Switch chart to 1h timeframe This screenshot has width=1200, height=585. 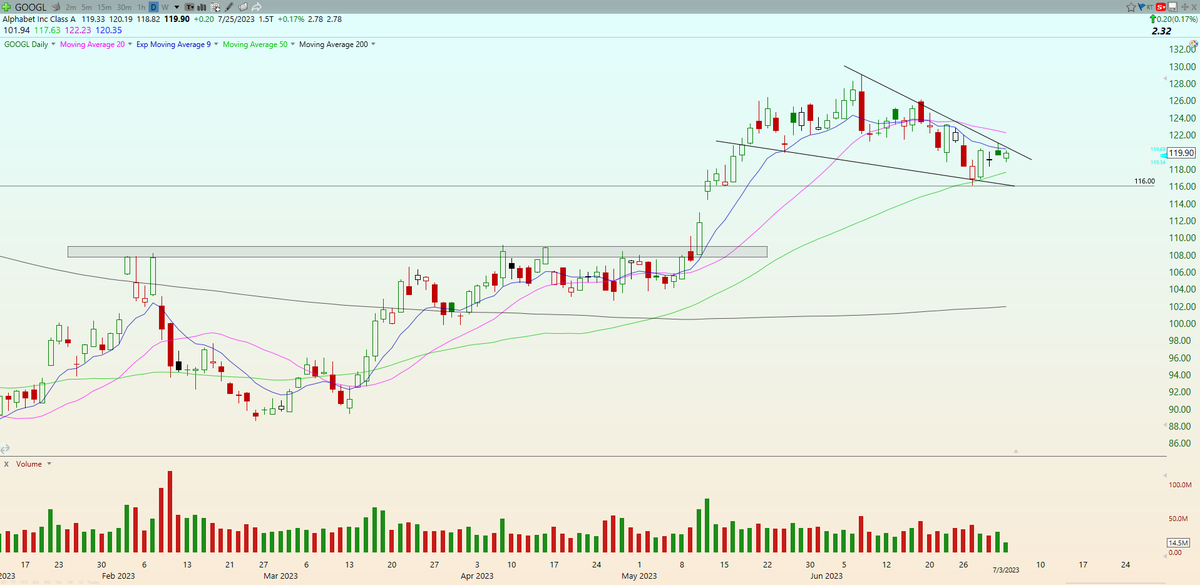point(141,7)
